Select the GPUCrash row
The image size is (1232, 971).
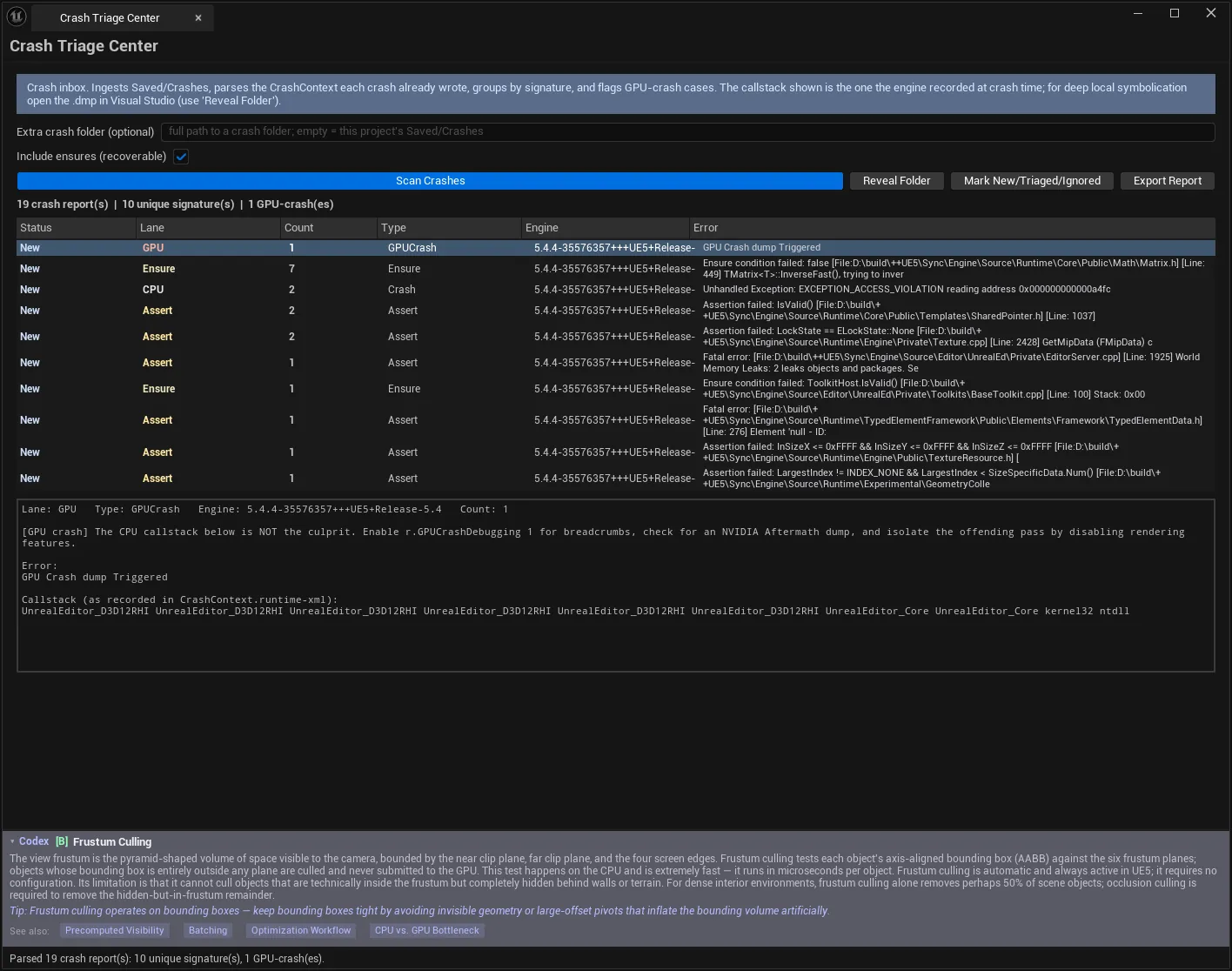[616, 248]
